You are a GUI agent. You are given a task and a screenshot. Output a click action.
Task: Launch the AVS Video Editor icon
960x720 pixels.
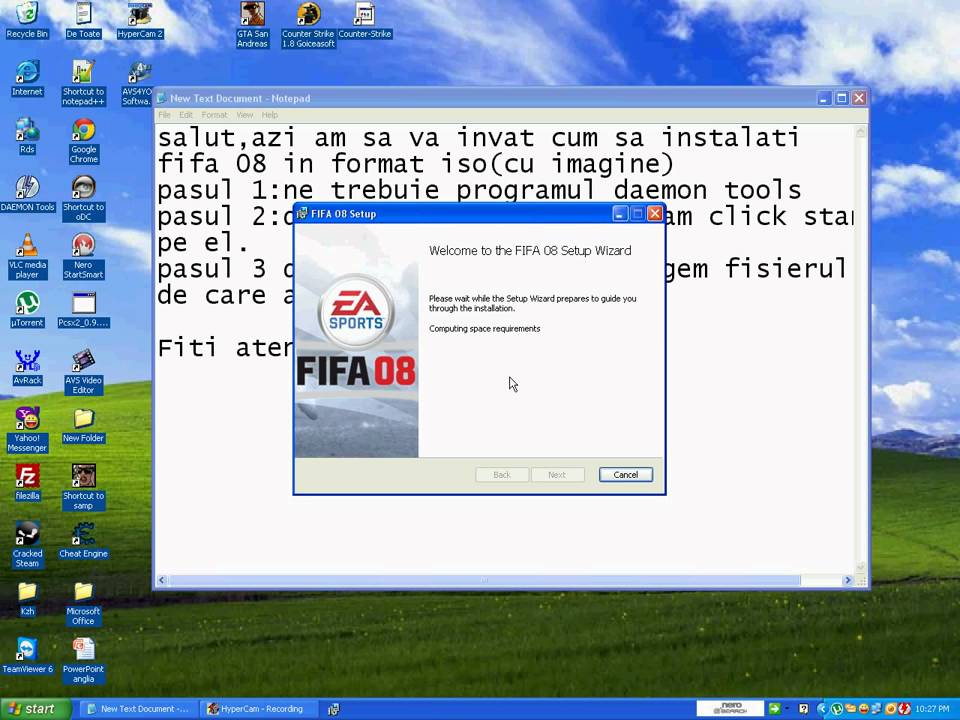[83, 372]
